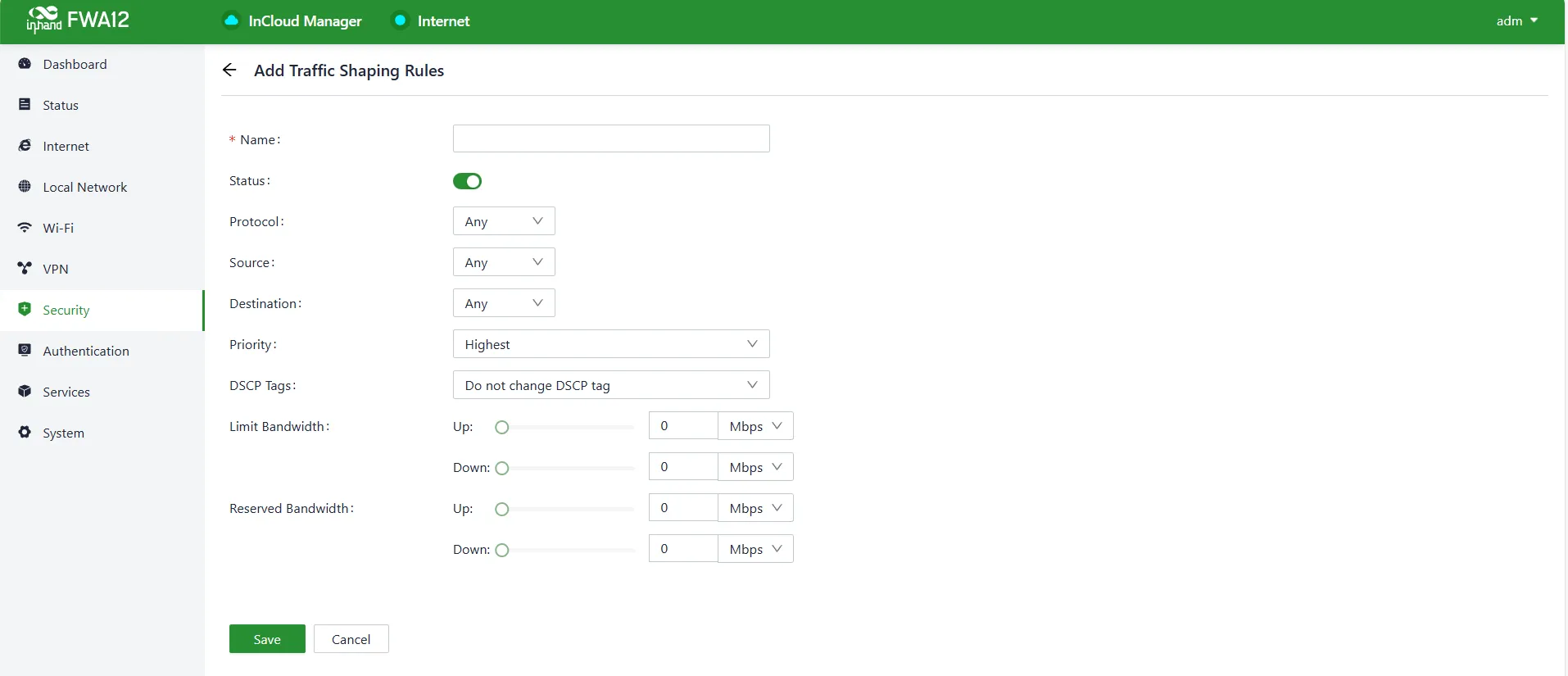Viewport: 1568px width, 676px height.
Task: Click the Limit Bandwidth Up slider handle
Action: 502,427
